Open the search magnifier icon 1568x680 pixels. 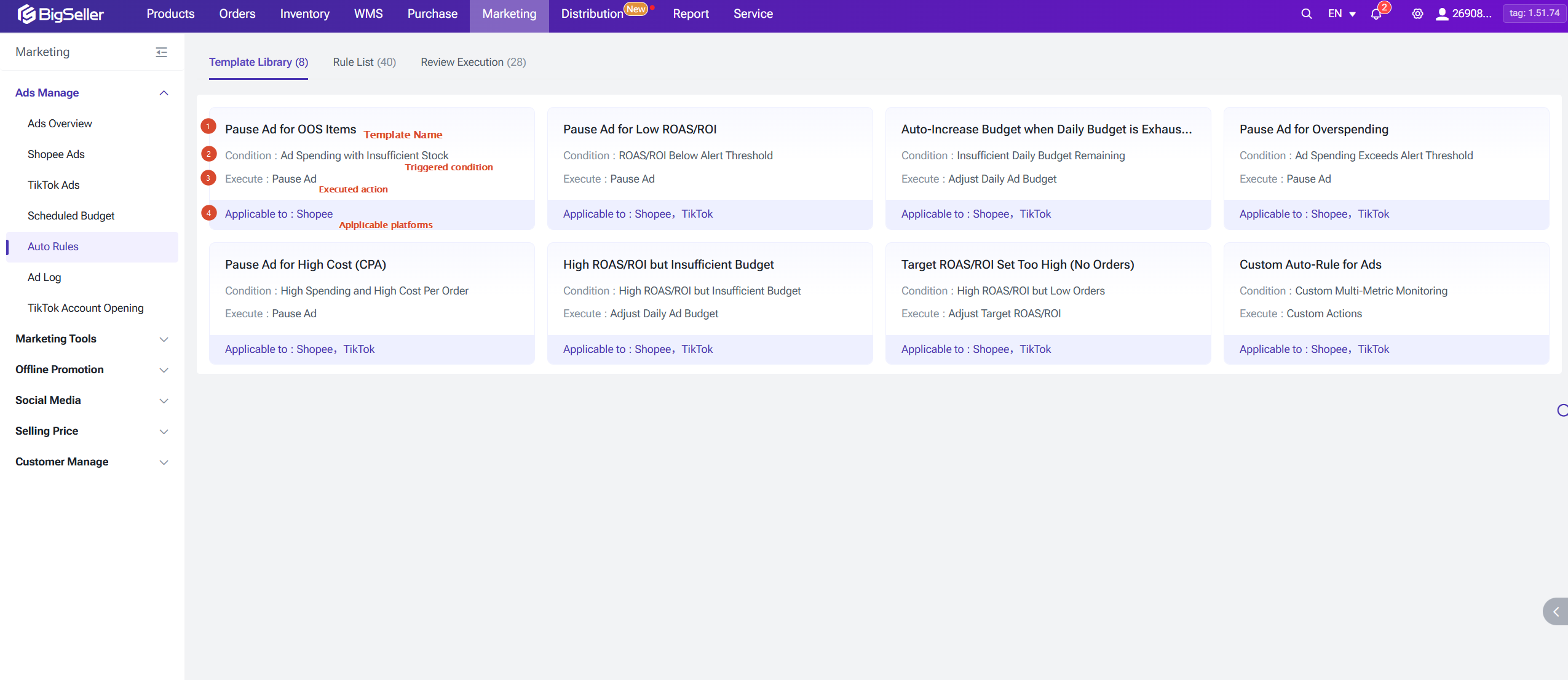[x=1306, y=14]
